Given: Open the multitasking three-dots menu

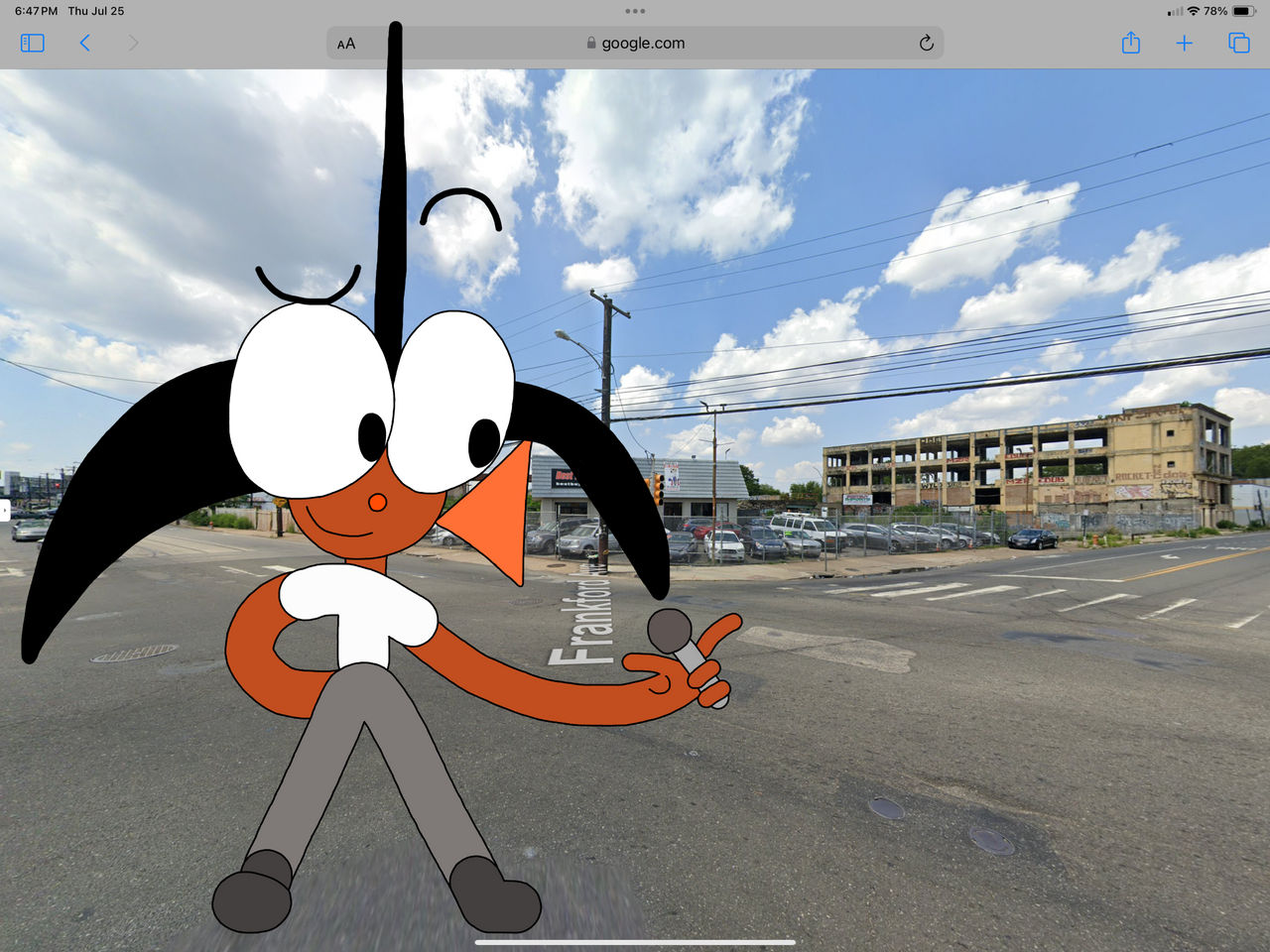Looking at the screenshot, I should 635,11.
